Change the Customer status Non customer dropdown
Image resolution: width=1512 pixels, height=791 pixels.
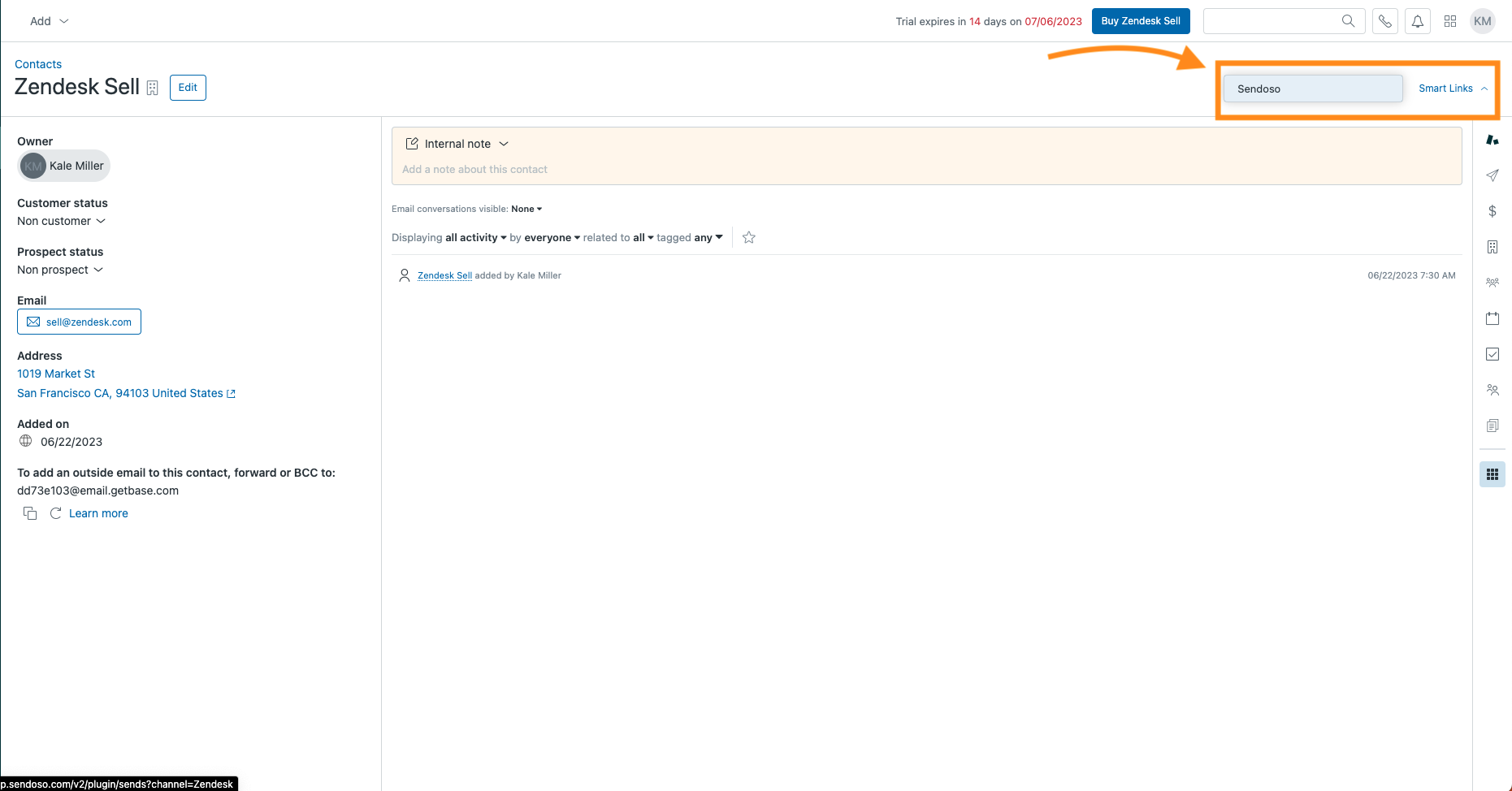(x=61, y=221)
